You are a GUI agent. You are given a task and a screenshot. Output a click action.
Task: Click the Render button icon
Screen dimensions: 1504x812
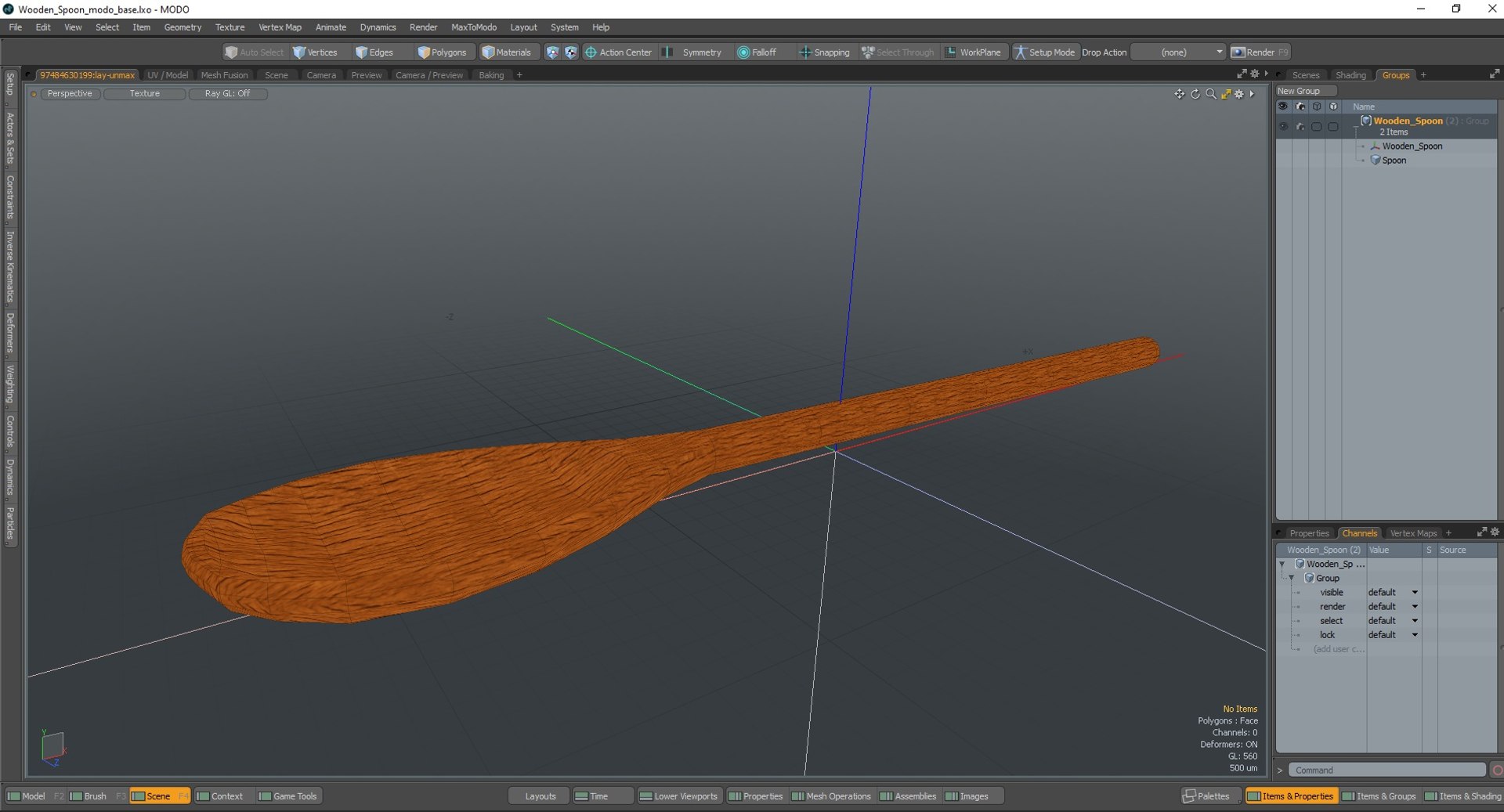tap(1238, 52)
